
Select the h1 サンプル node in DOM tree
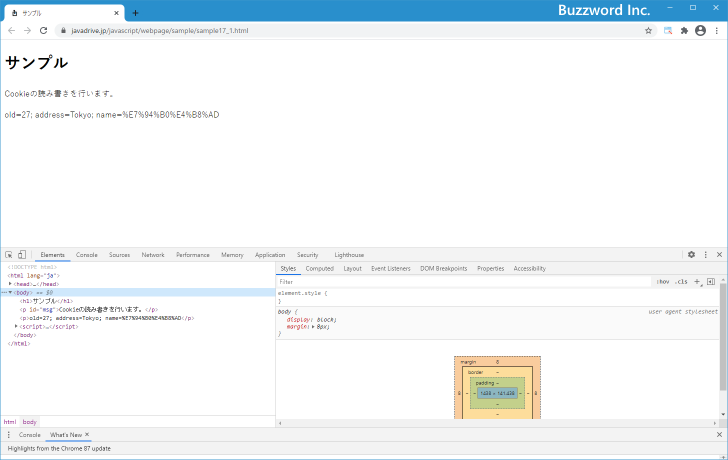(x=46, y=301)
